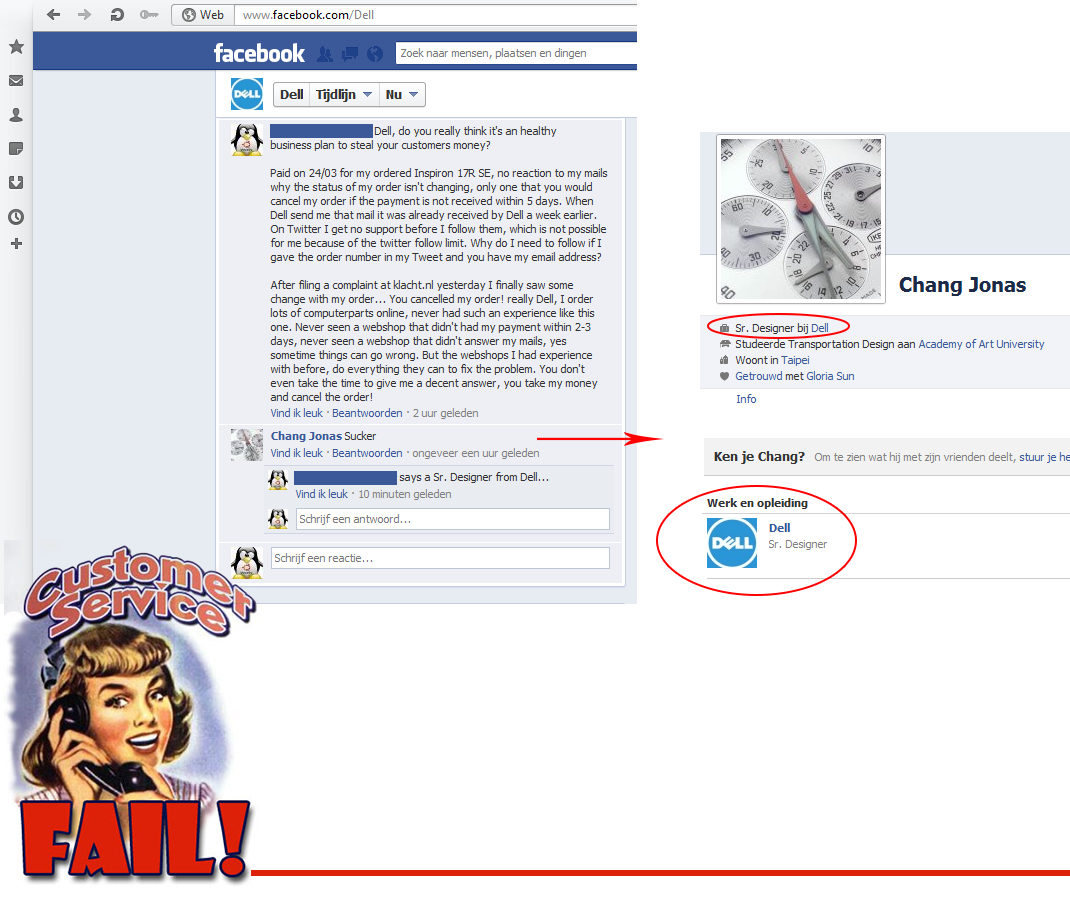Click the Web address badge dropdown

tap(203, 15)
